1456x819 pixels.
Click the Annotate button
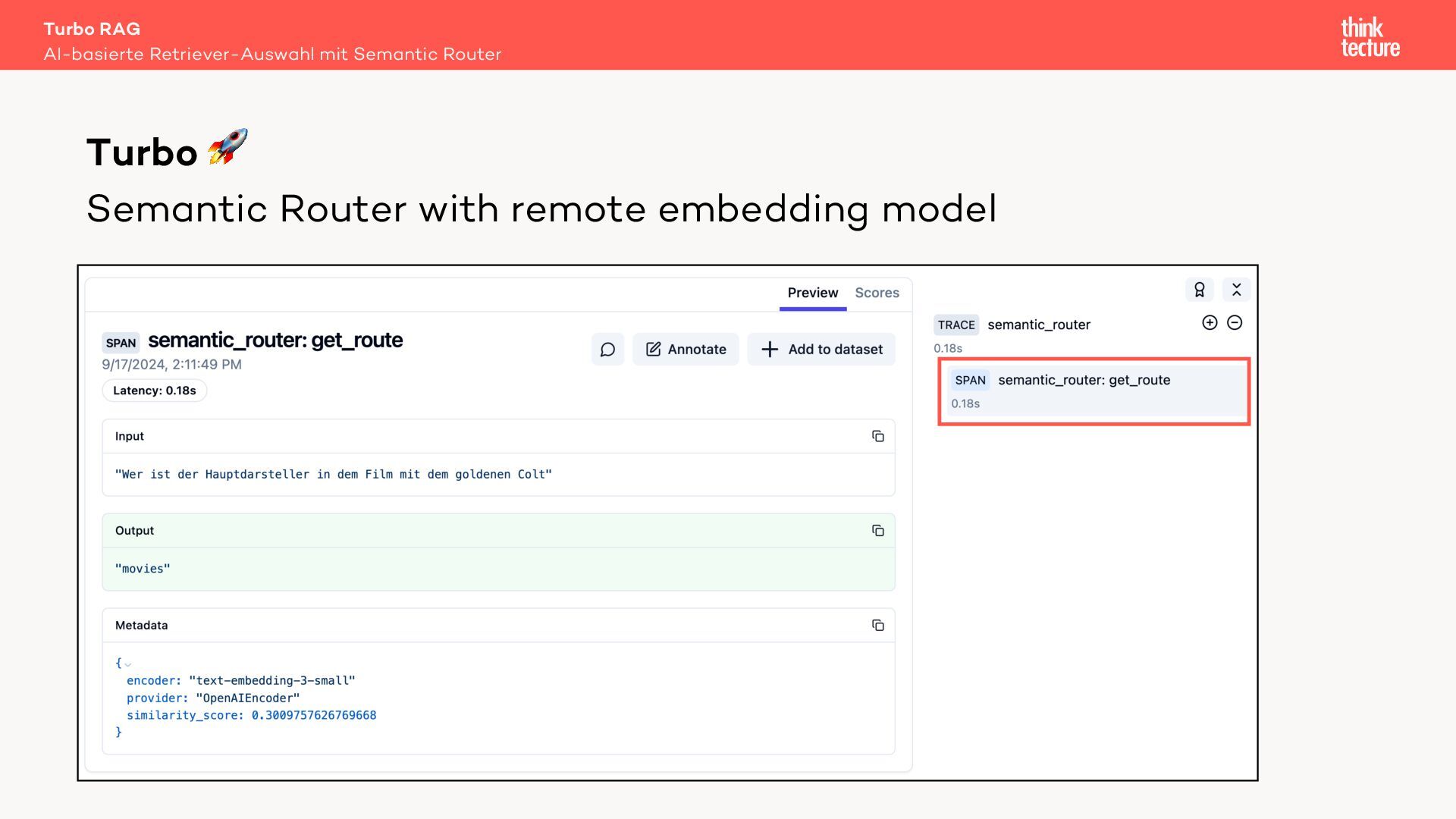pos(686,350)
